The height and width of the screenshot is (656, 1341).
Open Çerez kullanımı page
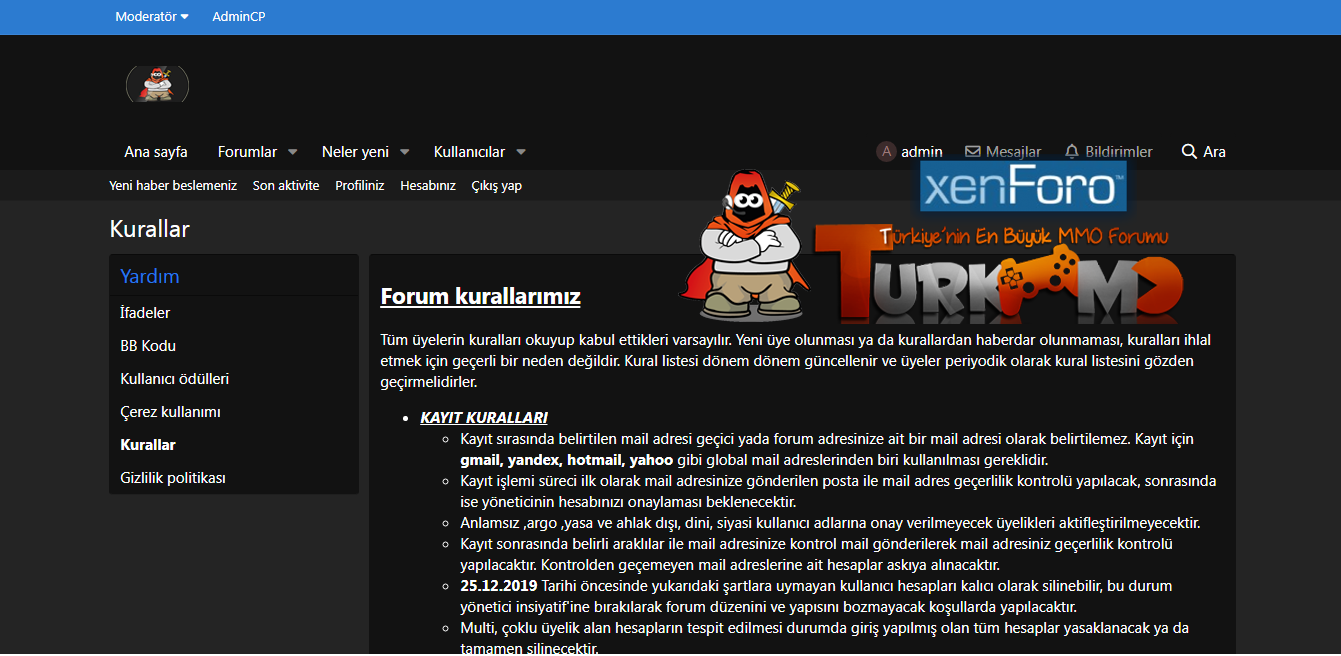point(170,412)
